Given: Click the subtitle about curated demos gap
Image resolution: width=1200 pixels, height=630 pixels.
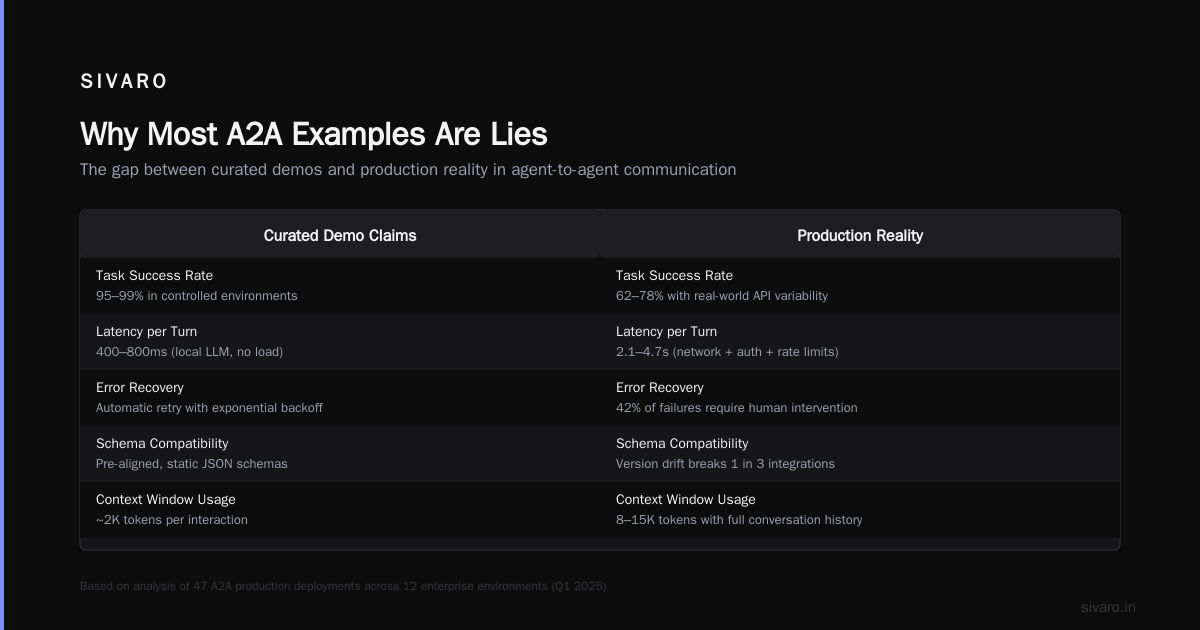Looking at the screenshot, I should (408, 170).
